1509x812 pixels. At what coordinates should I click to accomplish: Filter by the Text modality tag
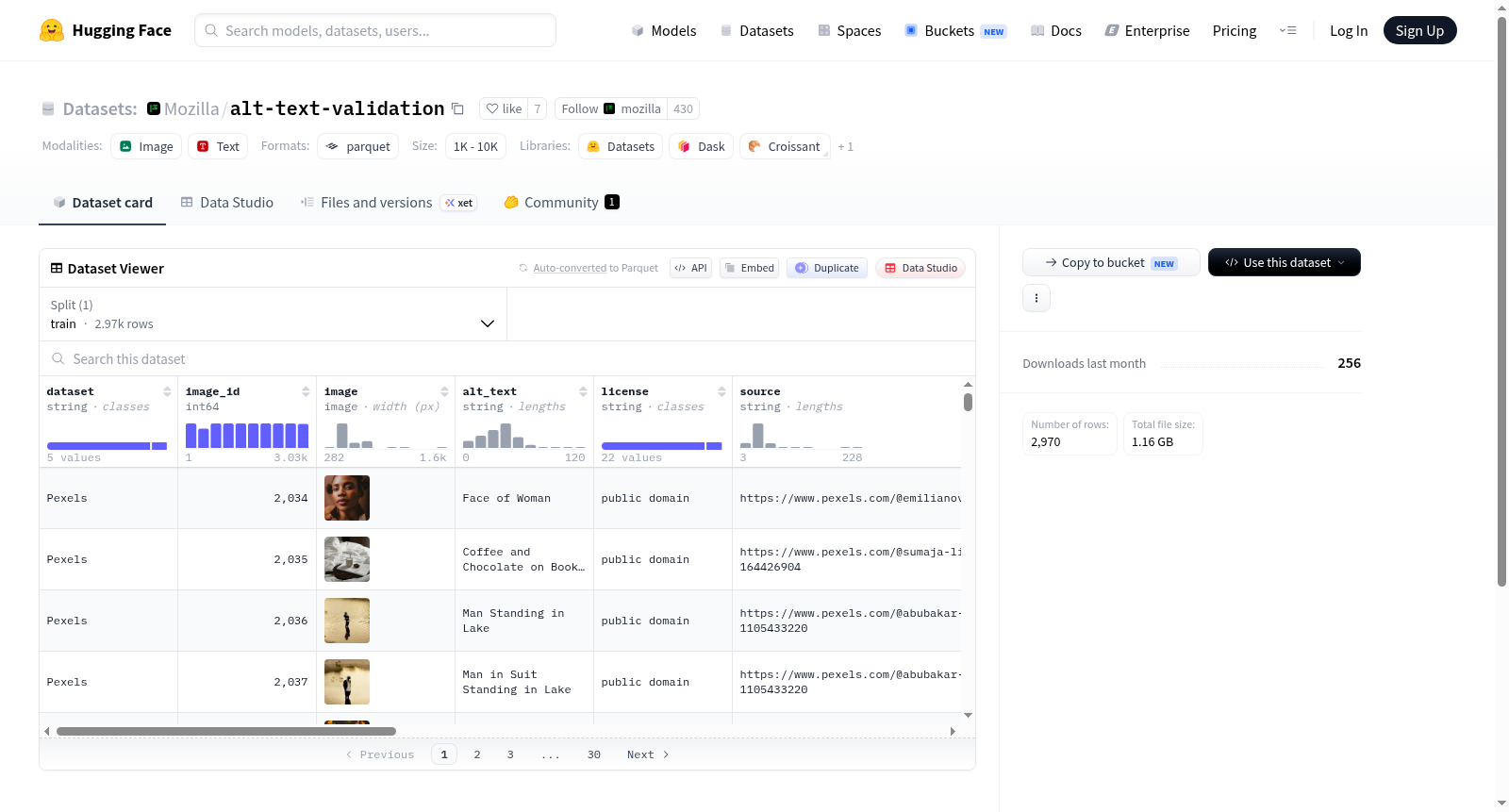[x=218, y=146]
